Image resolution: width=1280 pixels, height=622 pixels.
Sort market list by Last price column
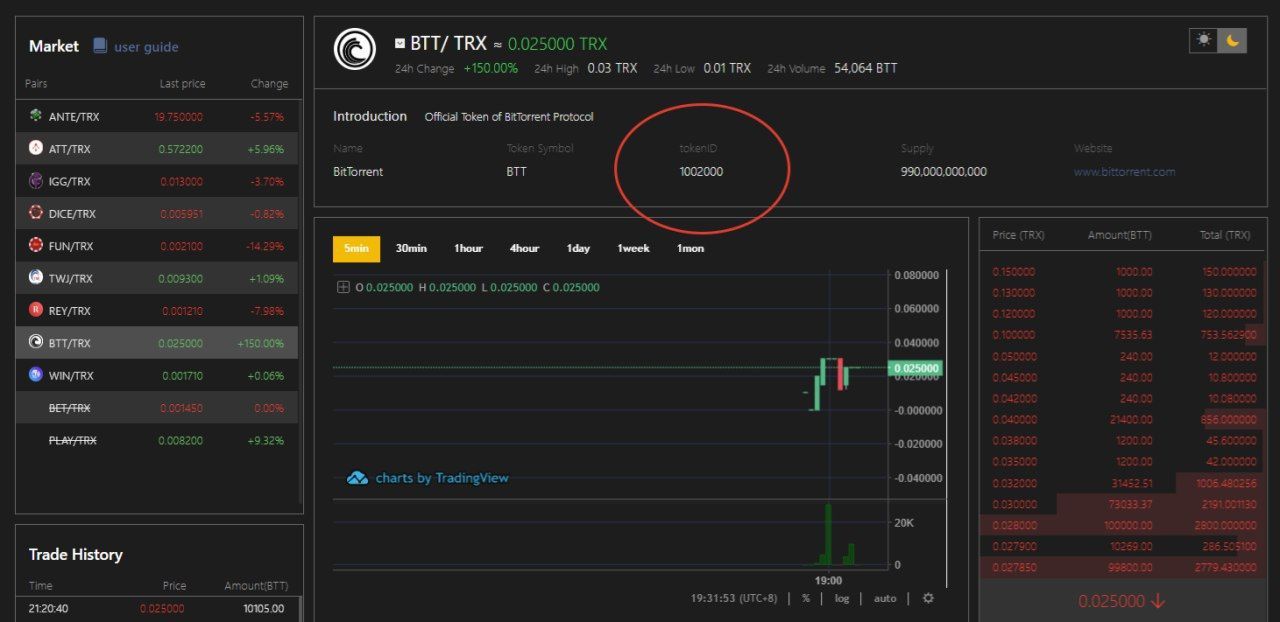(182, 83)
